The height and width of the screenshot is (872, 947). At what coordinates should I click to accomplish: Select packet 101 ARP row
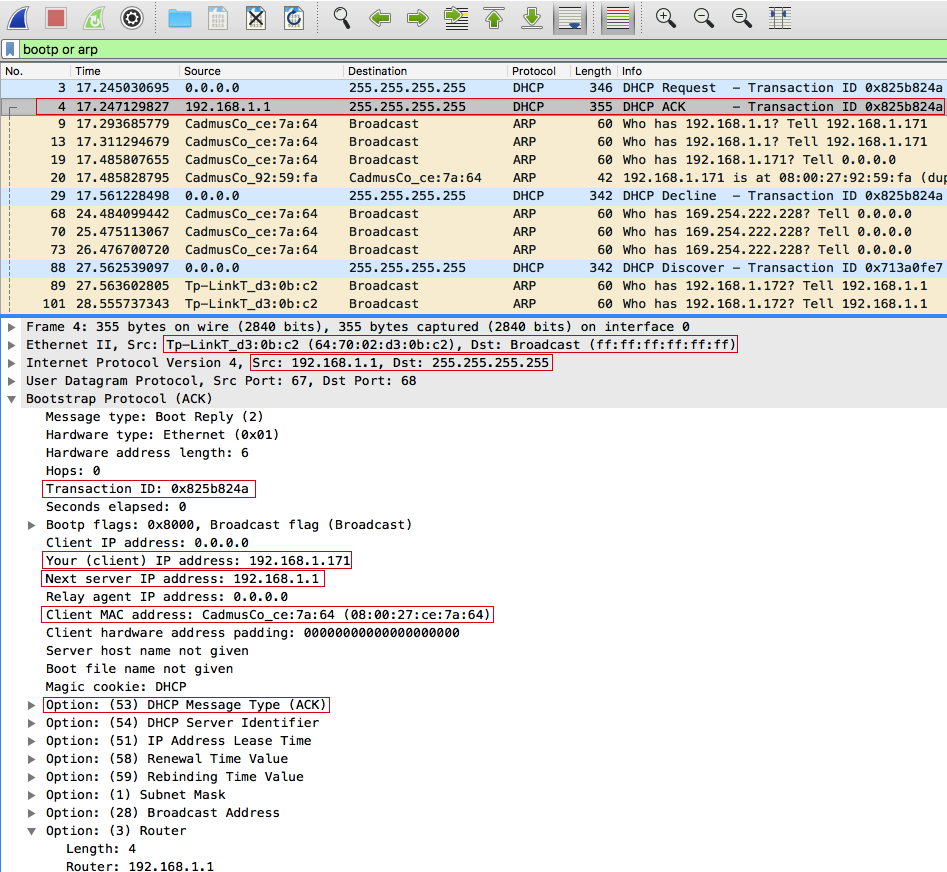click(474, 304)
